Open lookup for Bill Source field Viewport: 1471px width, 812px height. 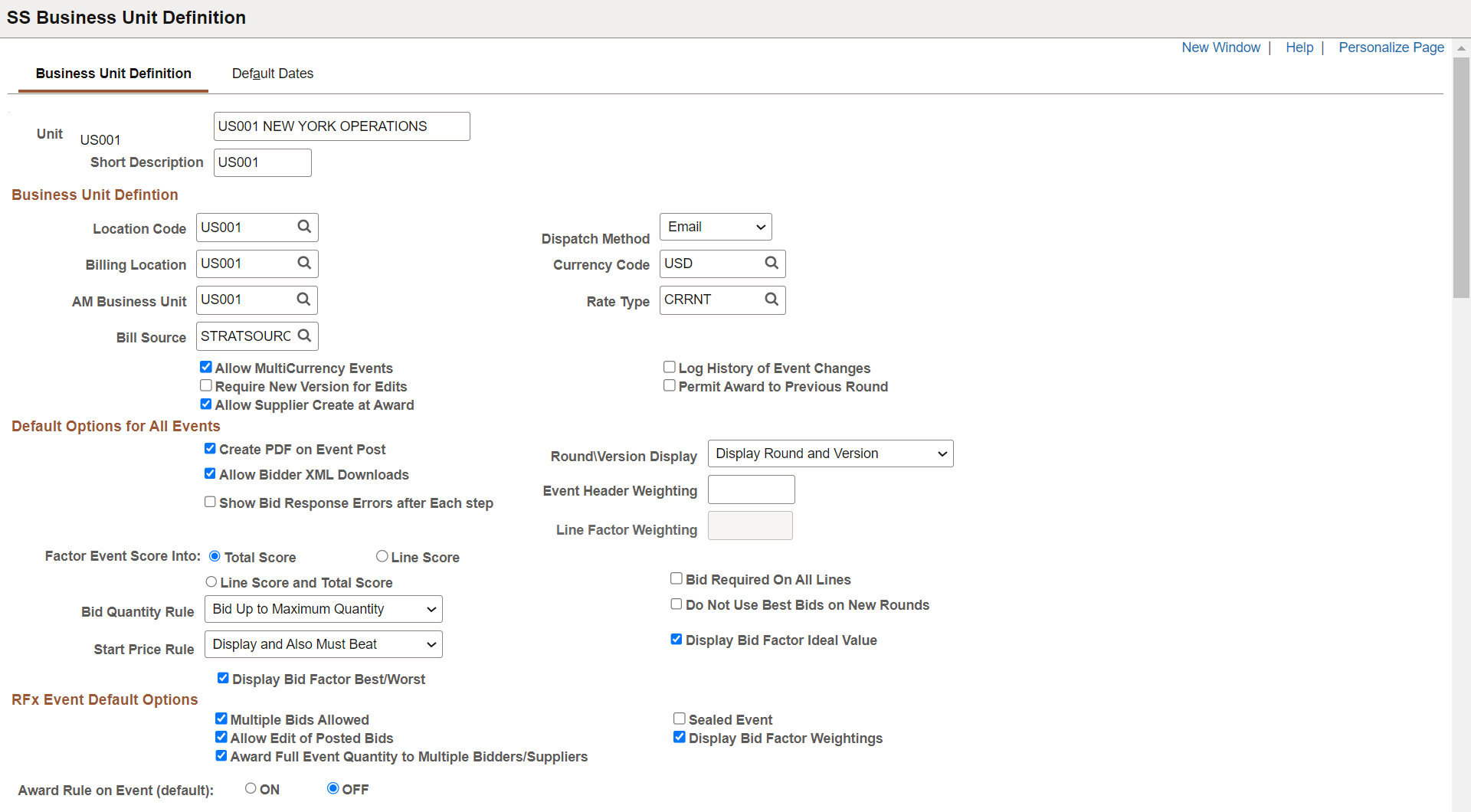tap(304, 336)
